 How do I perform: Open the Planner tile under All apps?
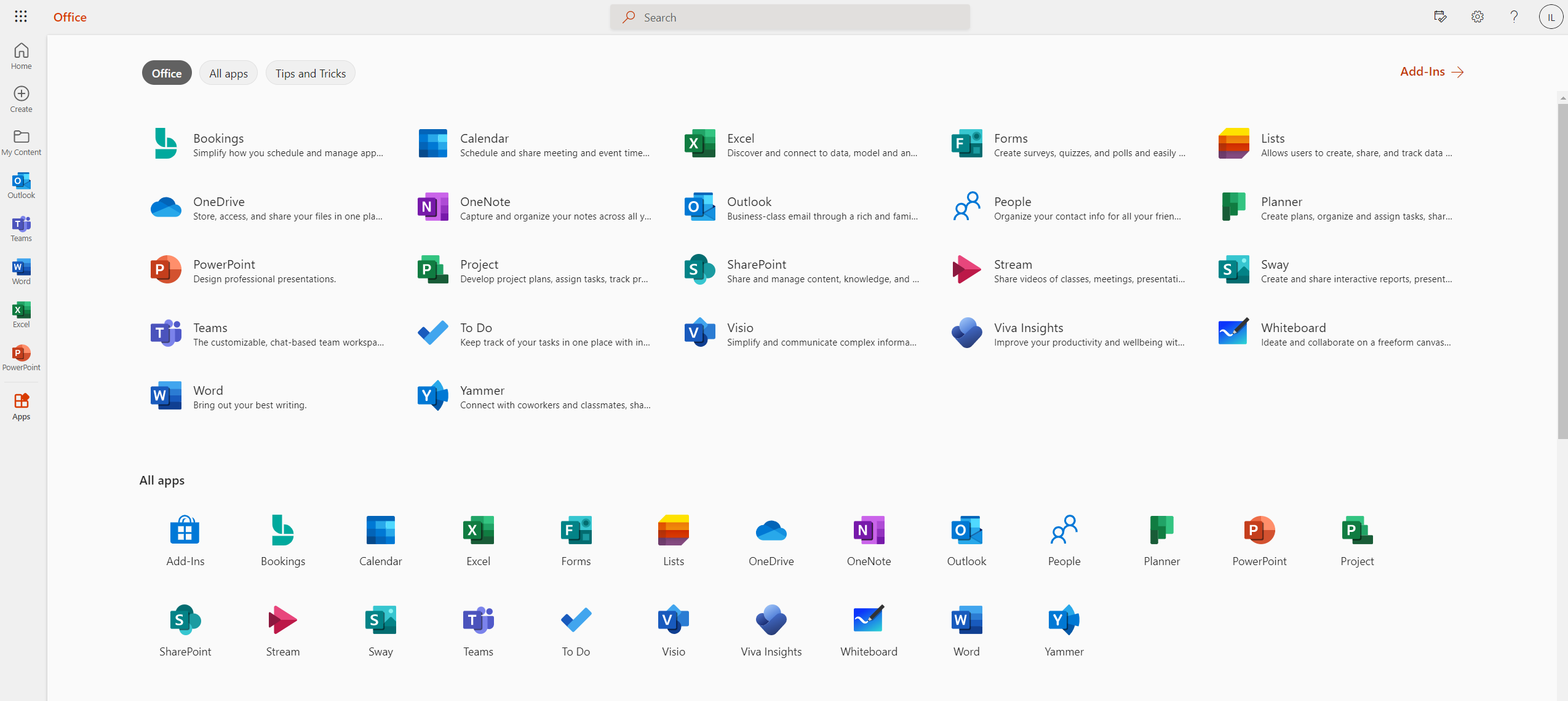pyautogui.click(x=1162, y=541)
